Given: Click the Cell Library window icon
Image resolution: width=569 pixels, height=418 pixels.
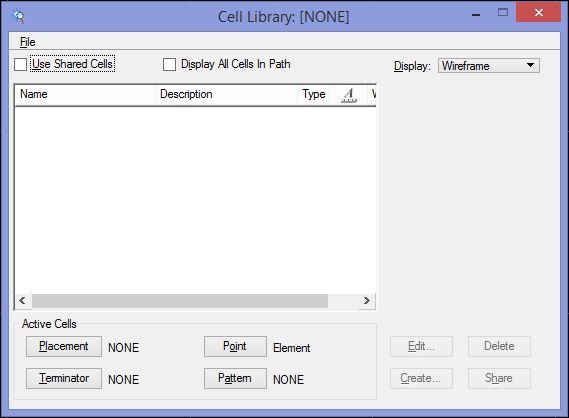Looking at the screenshot, I should point(18,16).
